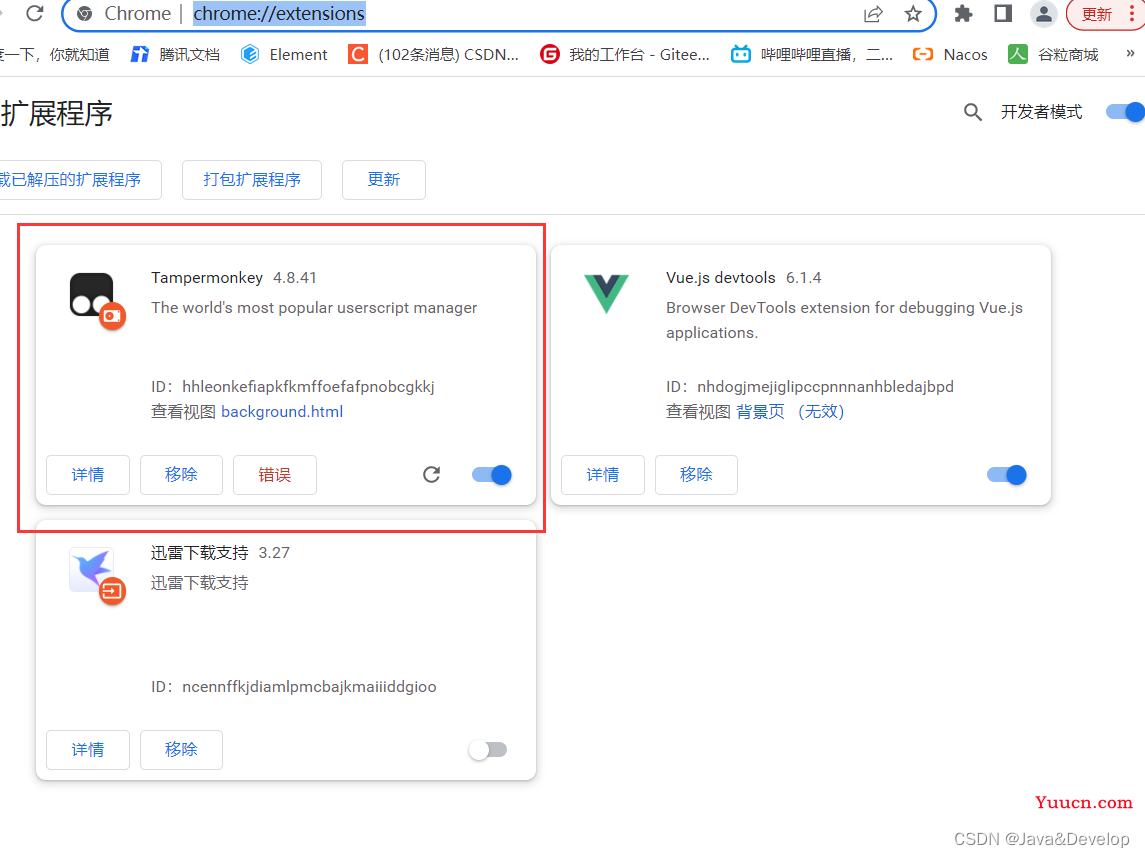Open the extensions puzzle icon
Viewport: 1145px width, 857px height.
[964, 14]
